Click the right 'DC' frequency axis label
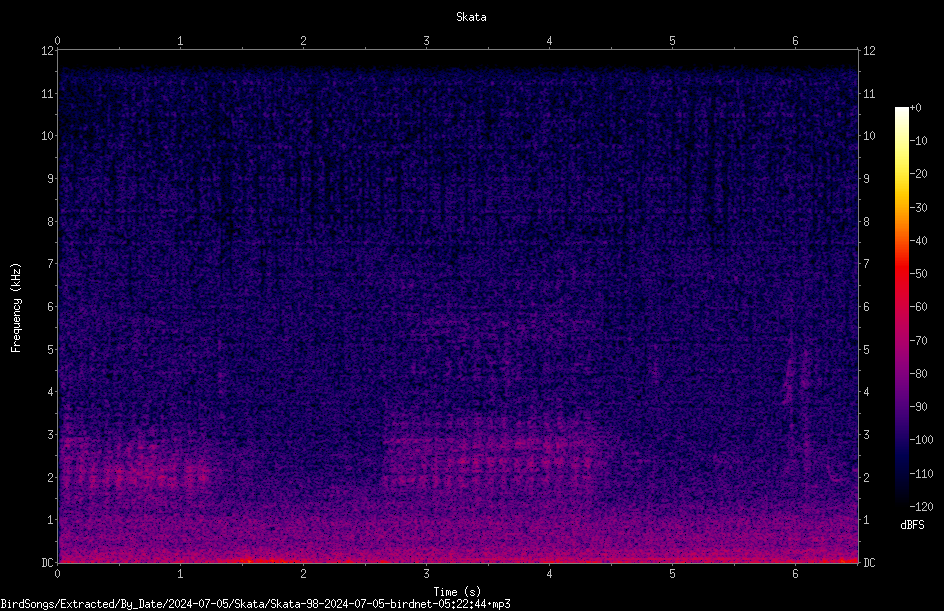The width and height of the screenshot is (944, 611). click(869, 562)
